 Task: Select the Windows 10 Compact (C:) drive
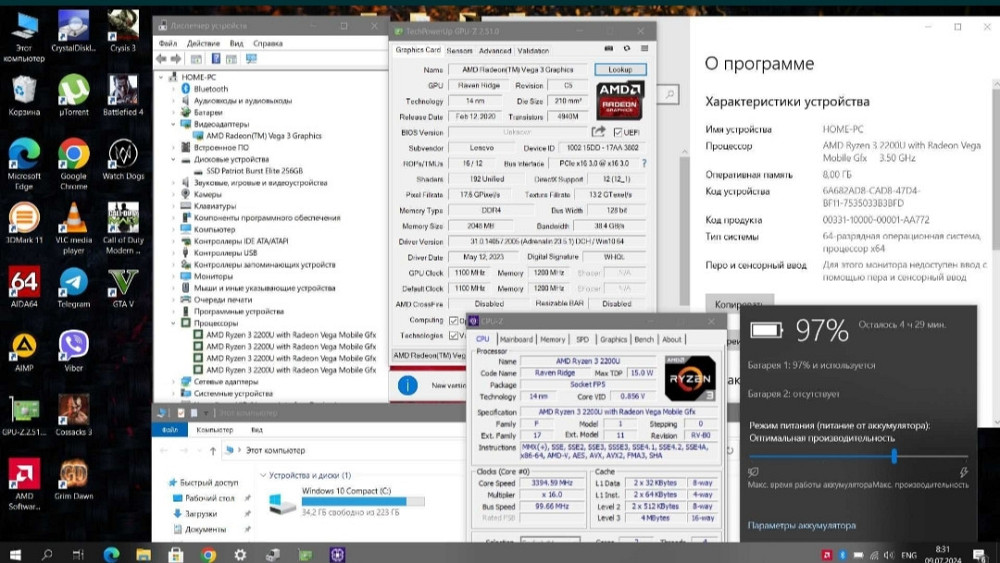346,501
